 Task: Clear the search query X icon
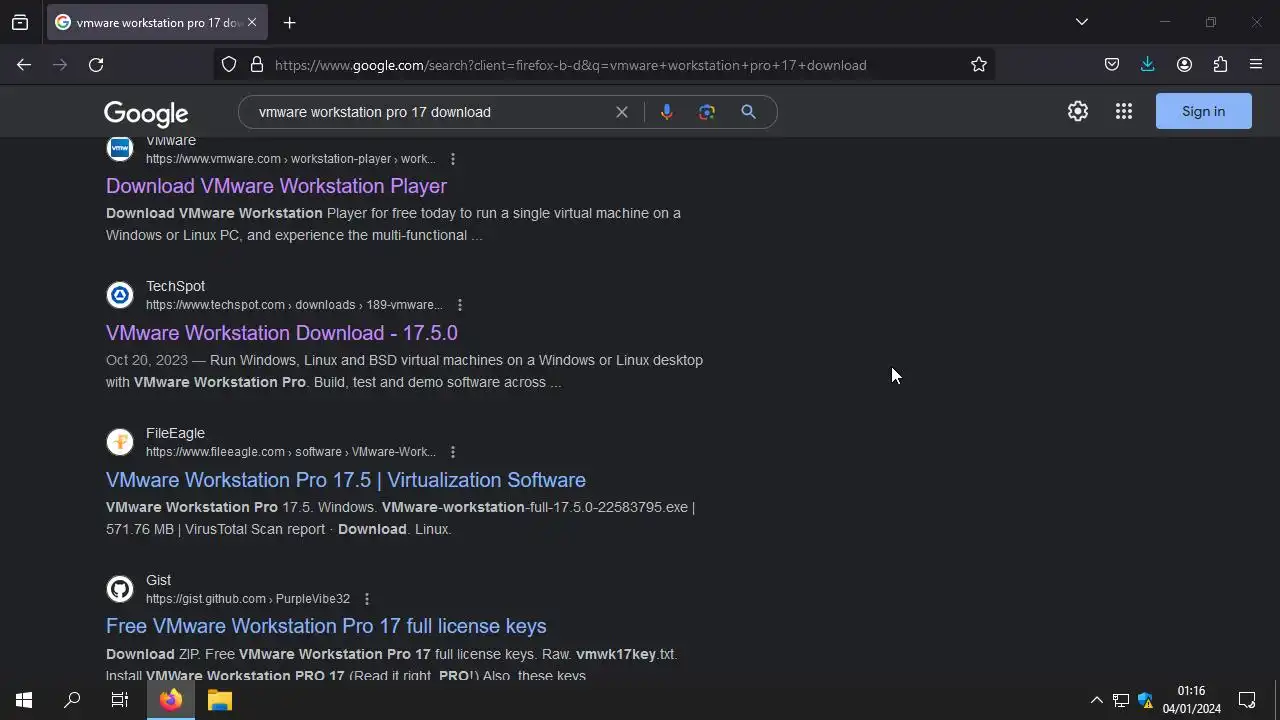tap(622, 112)
